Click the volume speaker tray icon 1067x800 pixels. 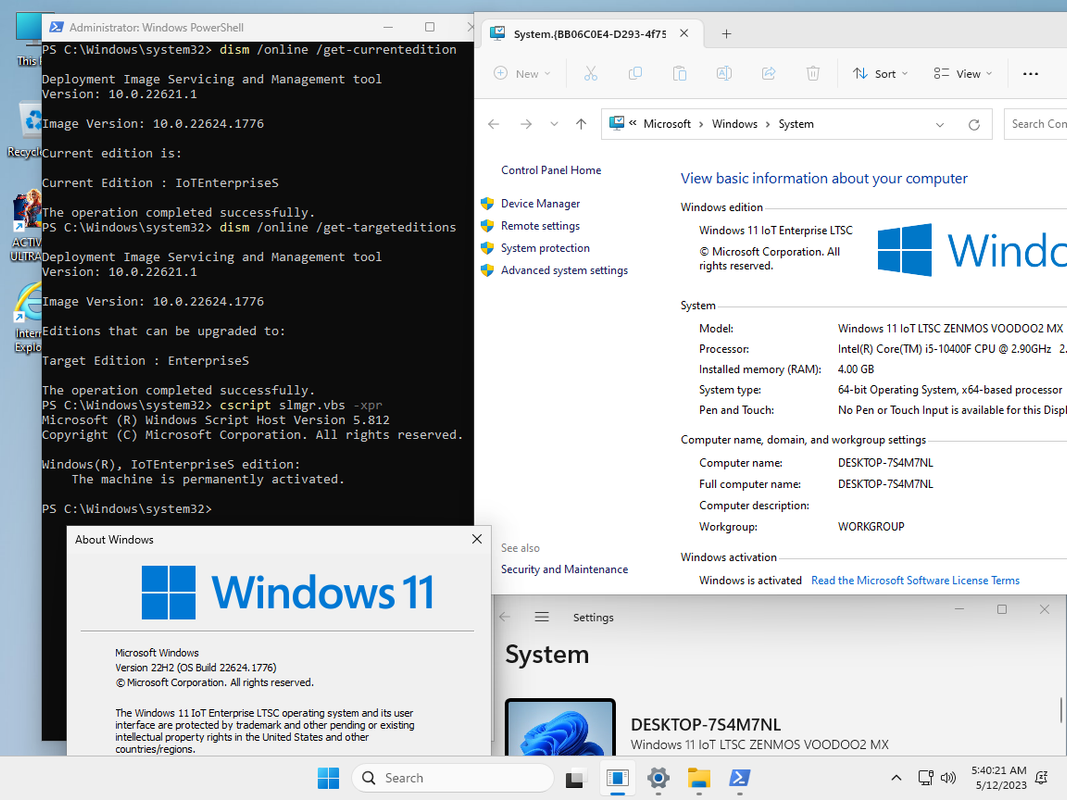[x=948, y=778]
